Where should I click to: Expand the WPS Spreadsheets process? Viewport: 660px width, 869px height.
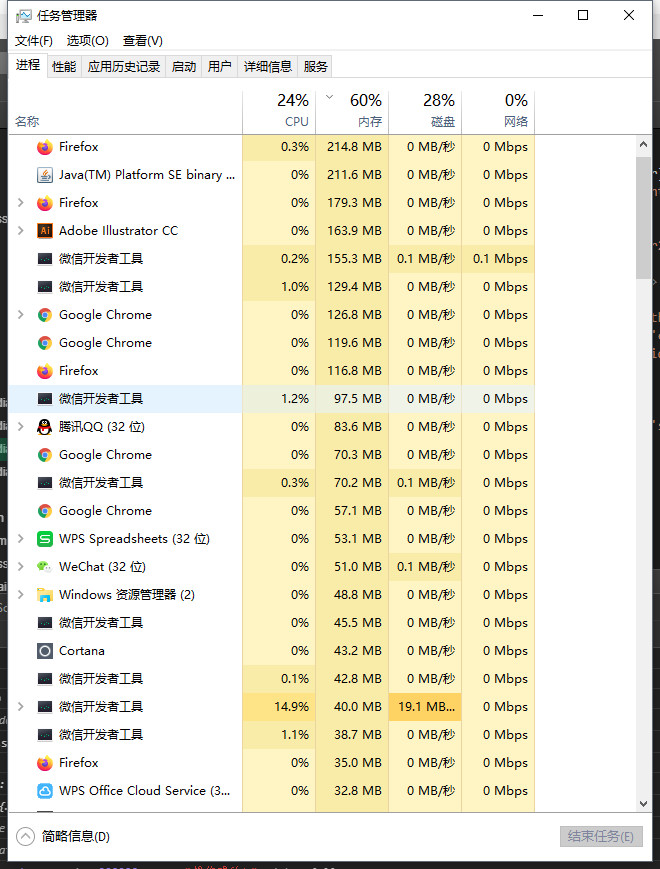21,539
